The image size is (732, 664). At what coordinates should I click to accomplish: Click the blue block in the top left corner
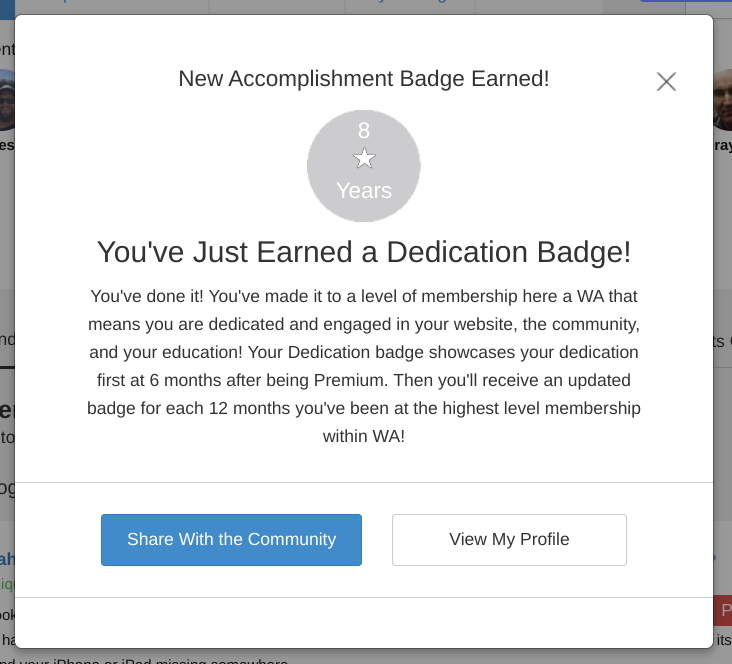(6, 6)
